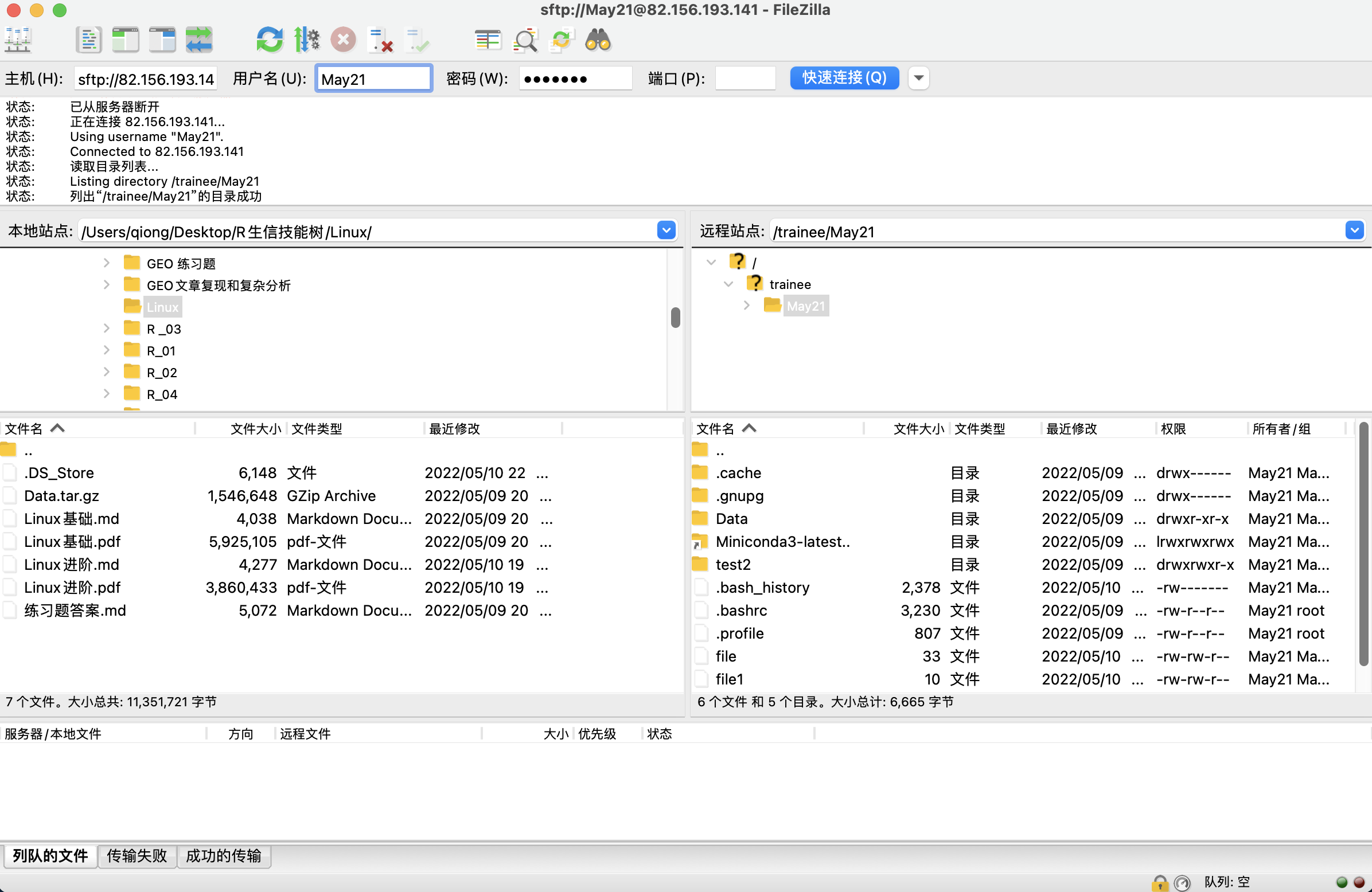This screenshot has width=1372, height=892.
Task: Click the trainee folder question mark icon
Action: [x=755, y=284]
